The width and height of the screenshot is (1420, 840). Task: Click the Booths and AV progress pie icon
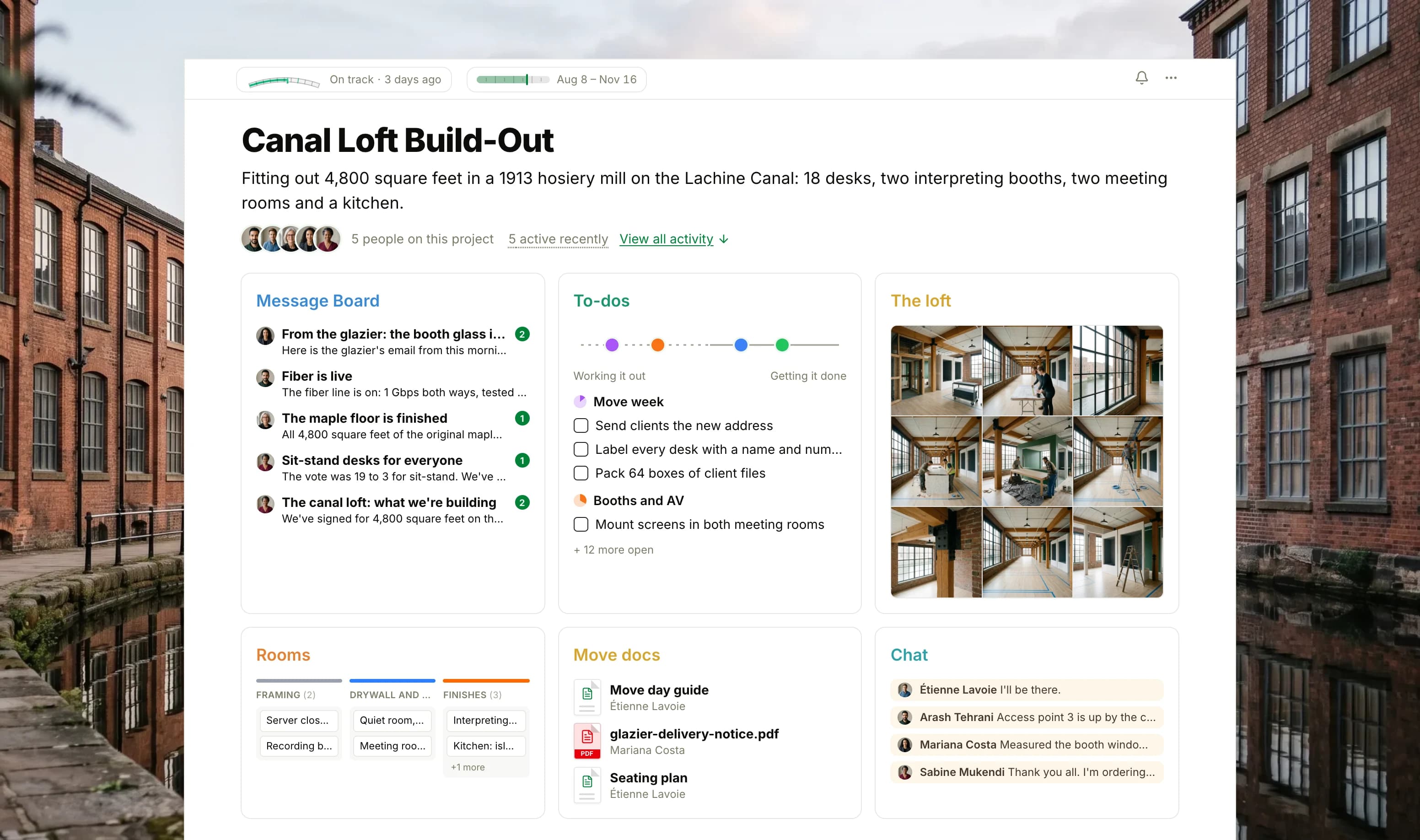(580, 501)
